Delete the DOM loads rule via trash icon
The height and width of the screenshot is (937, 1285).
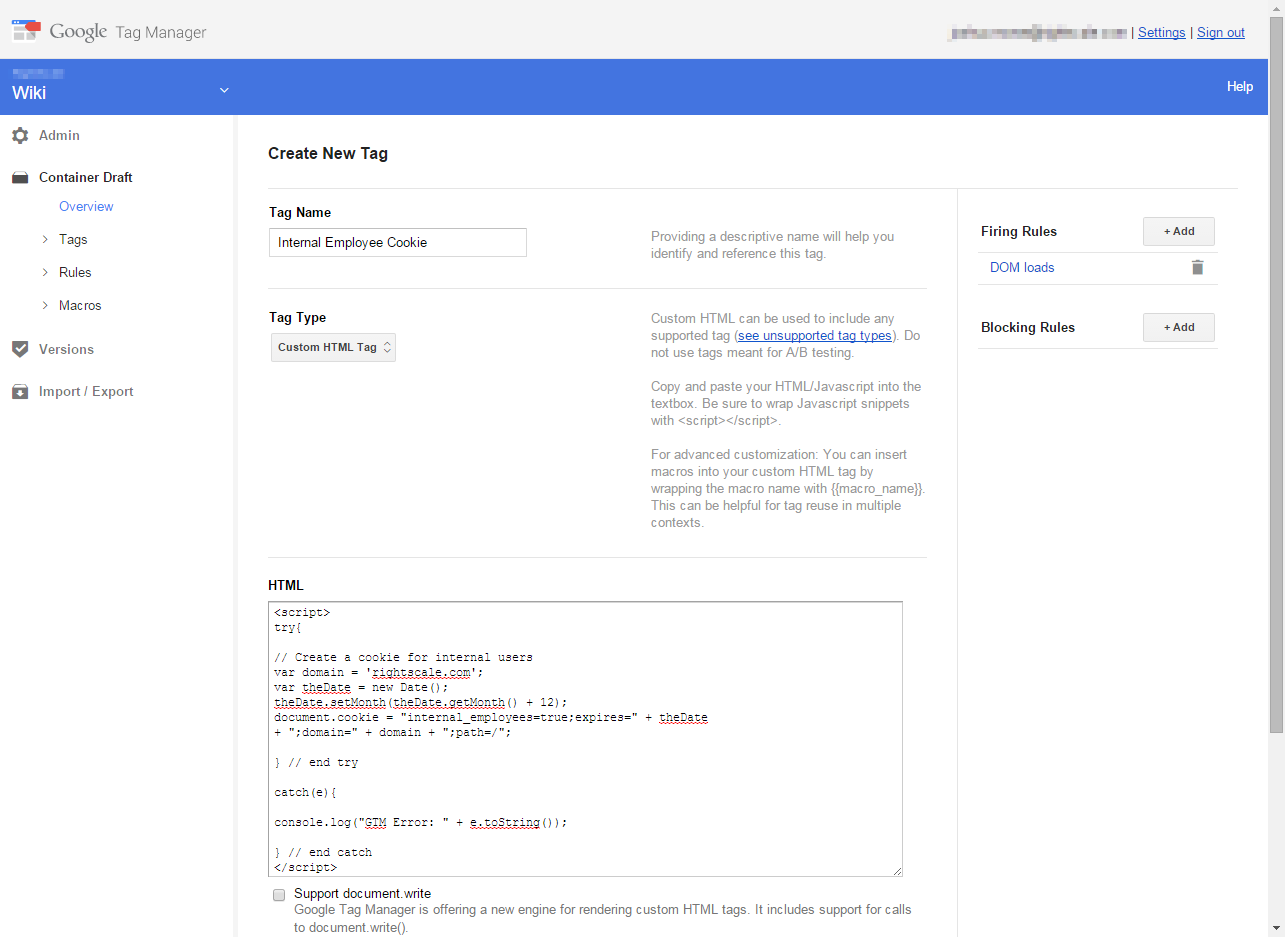[1197, 267]
